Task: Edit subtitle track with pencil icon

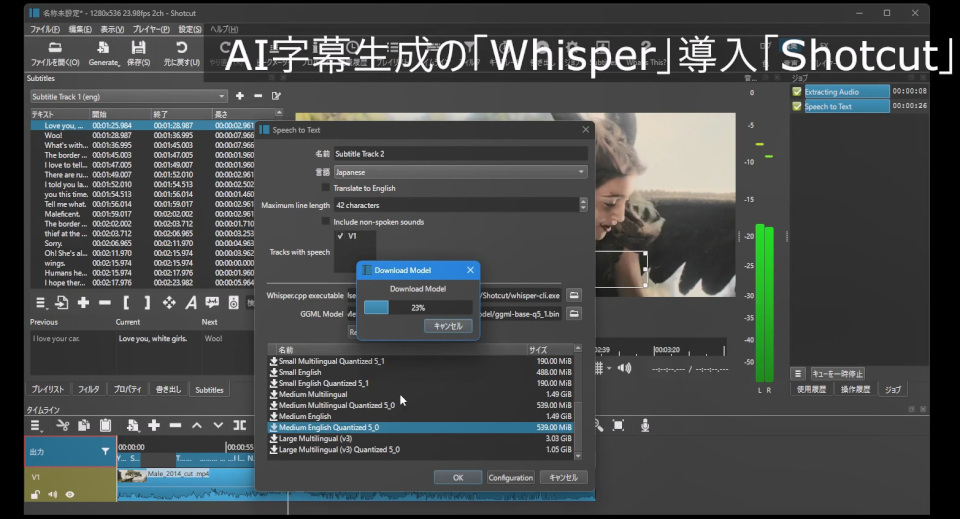Action: coord(276,96)
